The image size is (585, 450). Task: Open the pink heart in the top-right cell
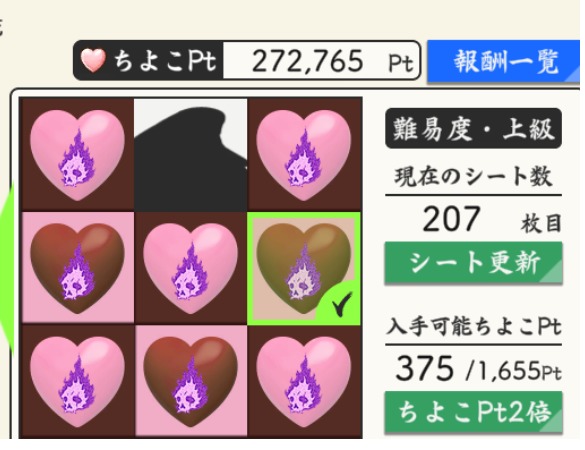[x=304, y=155]
